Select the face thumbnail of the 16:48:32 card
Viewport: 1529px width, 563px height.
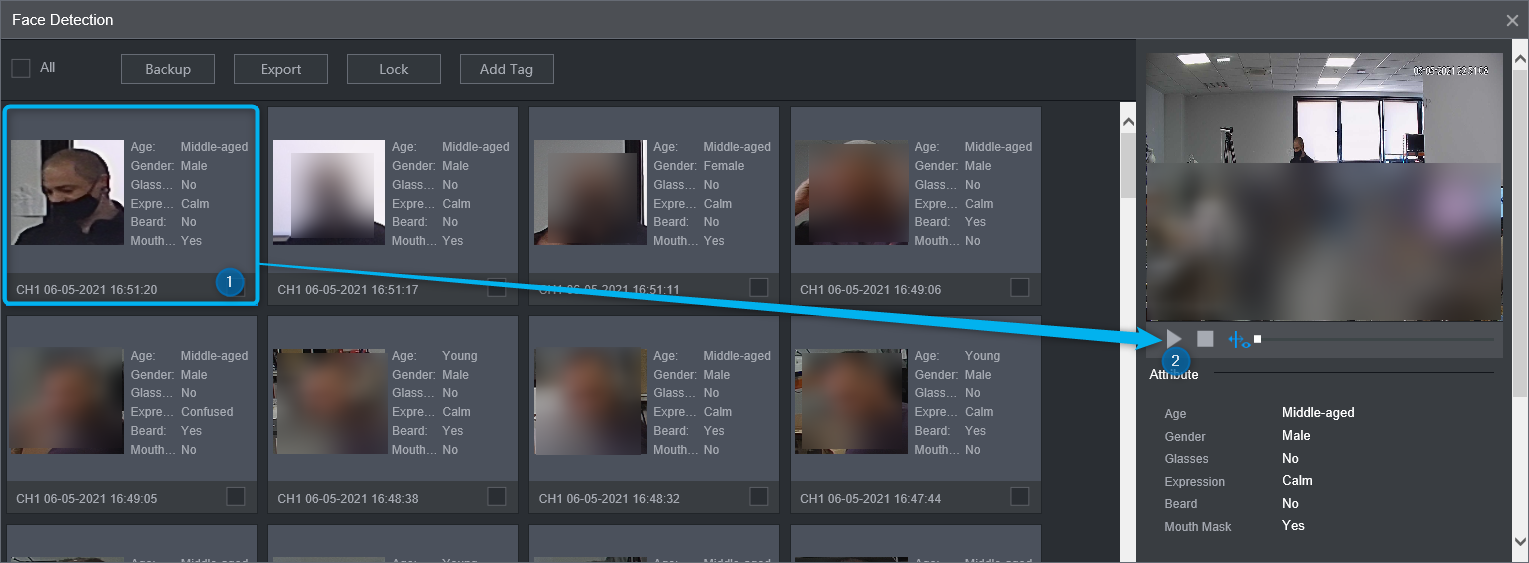pos(590,402)
